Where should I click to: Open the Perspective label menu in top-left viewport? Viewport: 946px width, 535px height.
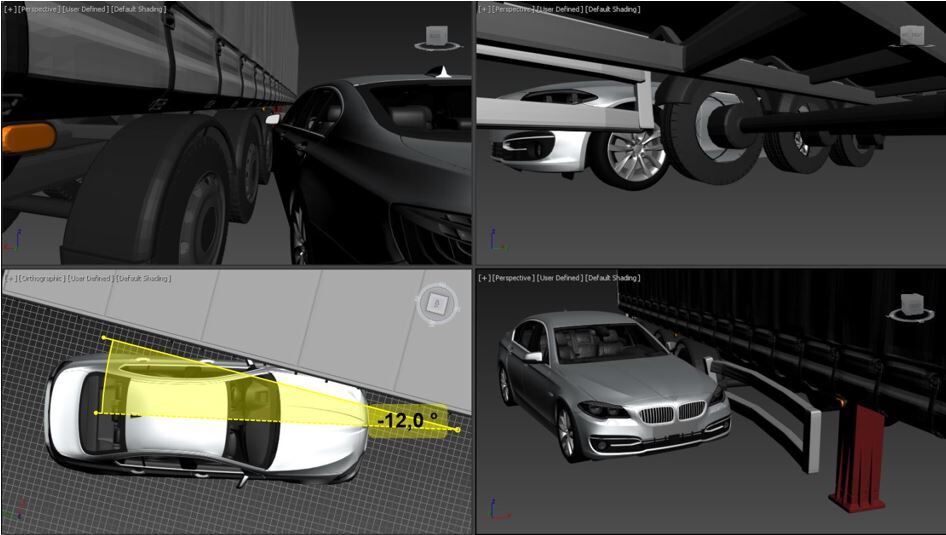[x=39, y=9]
